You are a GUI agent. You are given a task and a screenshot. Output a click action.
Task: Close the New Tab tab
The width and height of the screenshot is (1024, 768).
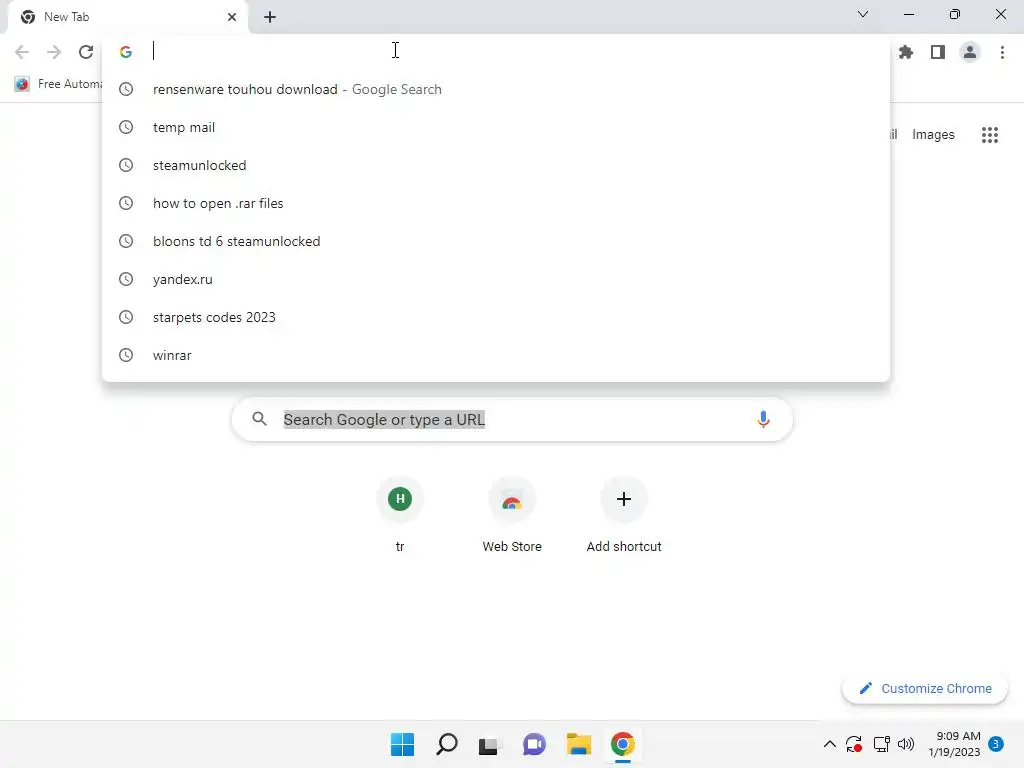click(232, 17)
